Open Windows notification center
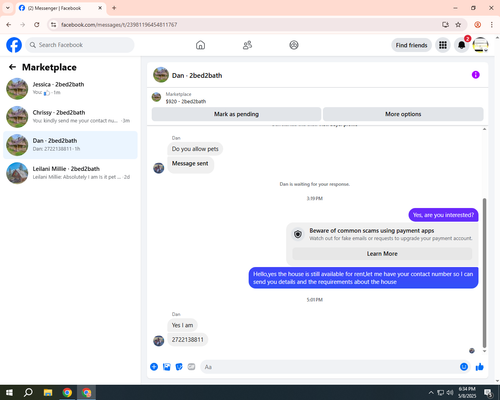The height and width of the screenshot is (400, 500). pyautogui.click(x=489, y=393)
